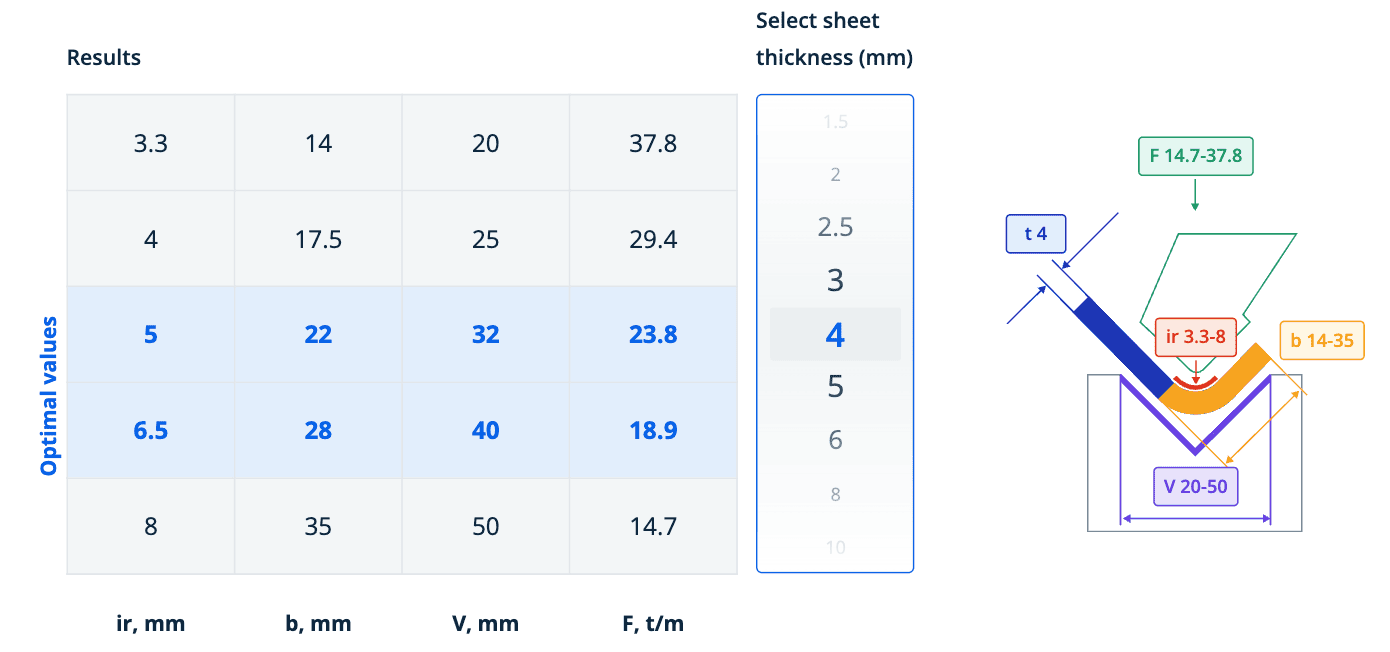Click the V value 40 cell

tap(485, 431)
